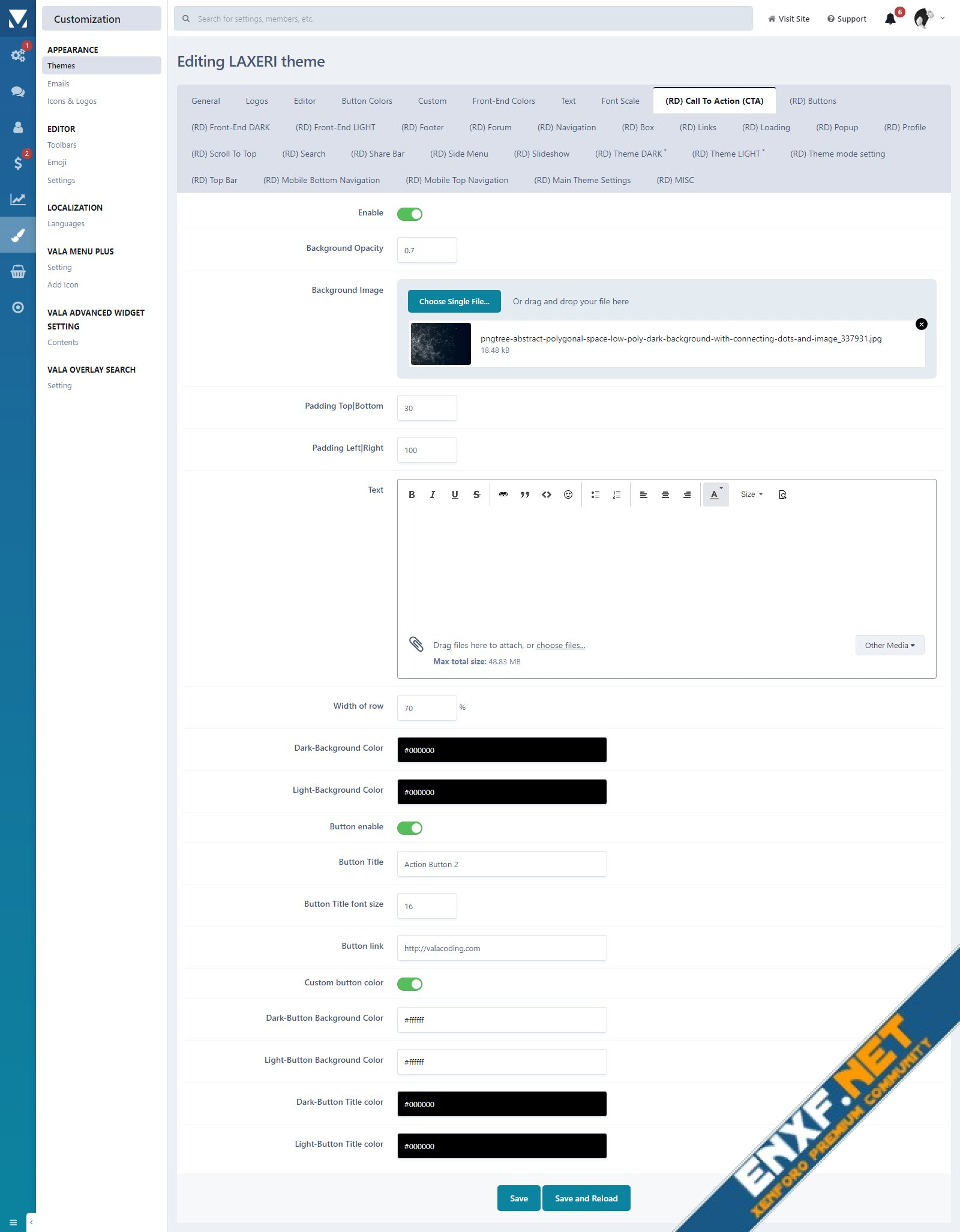Open the statistics chart sidebar icon
Viewport: 960px width, 1232px height.
[18, 199]
